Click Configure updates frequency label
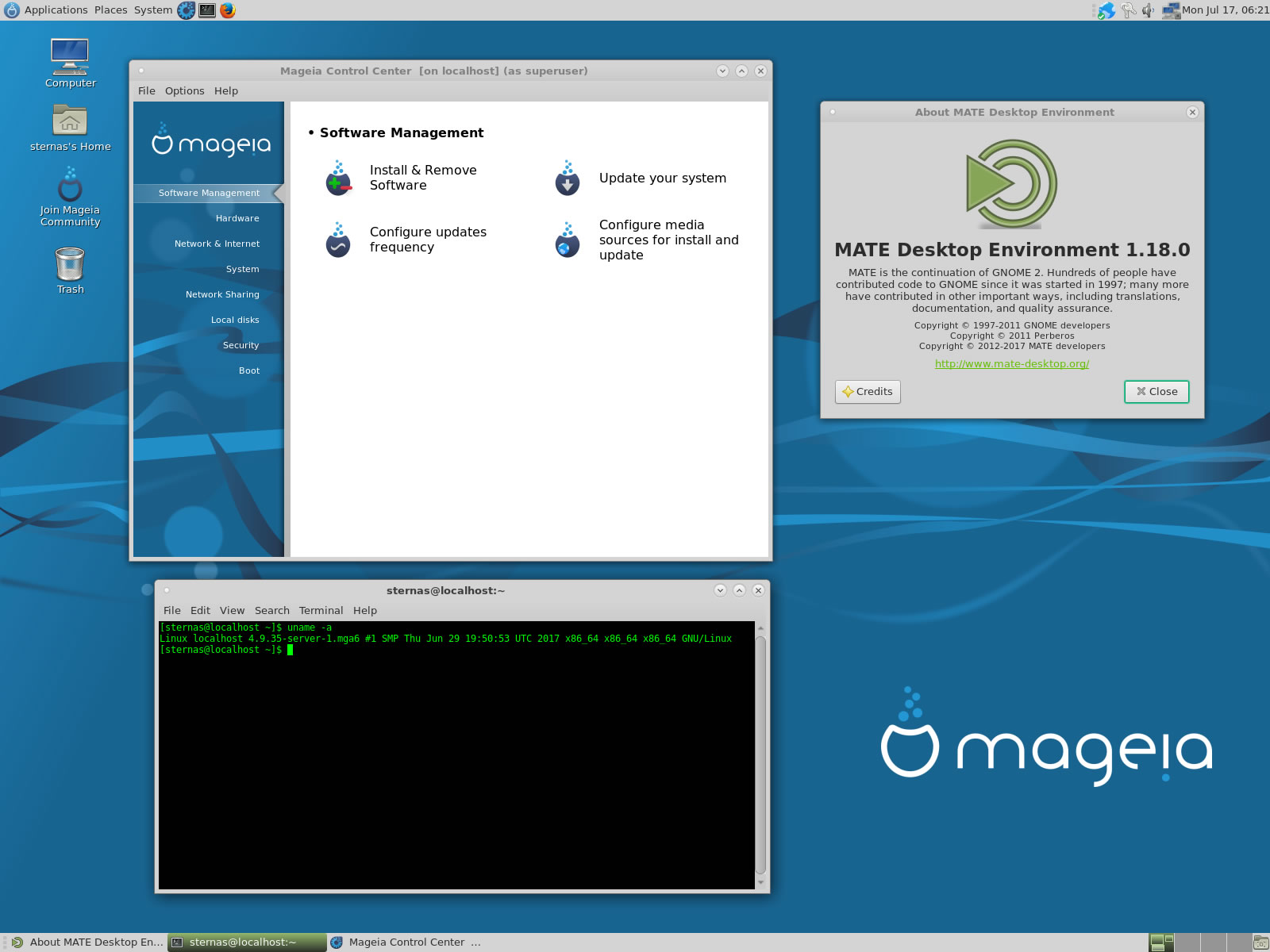This screenshot has height=952, width=1270. coord(428,240)
